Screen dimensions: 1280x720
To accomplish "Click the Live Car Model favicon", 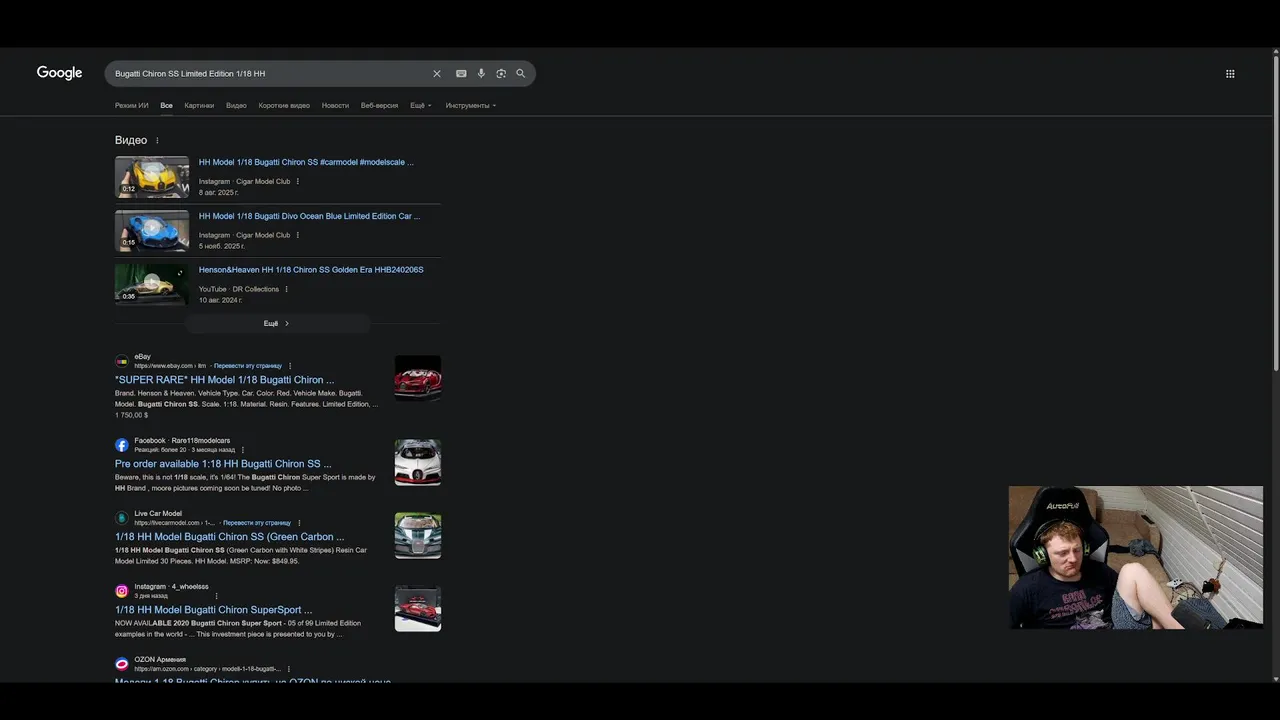I will coord(122,518).
